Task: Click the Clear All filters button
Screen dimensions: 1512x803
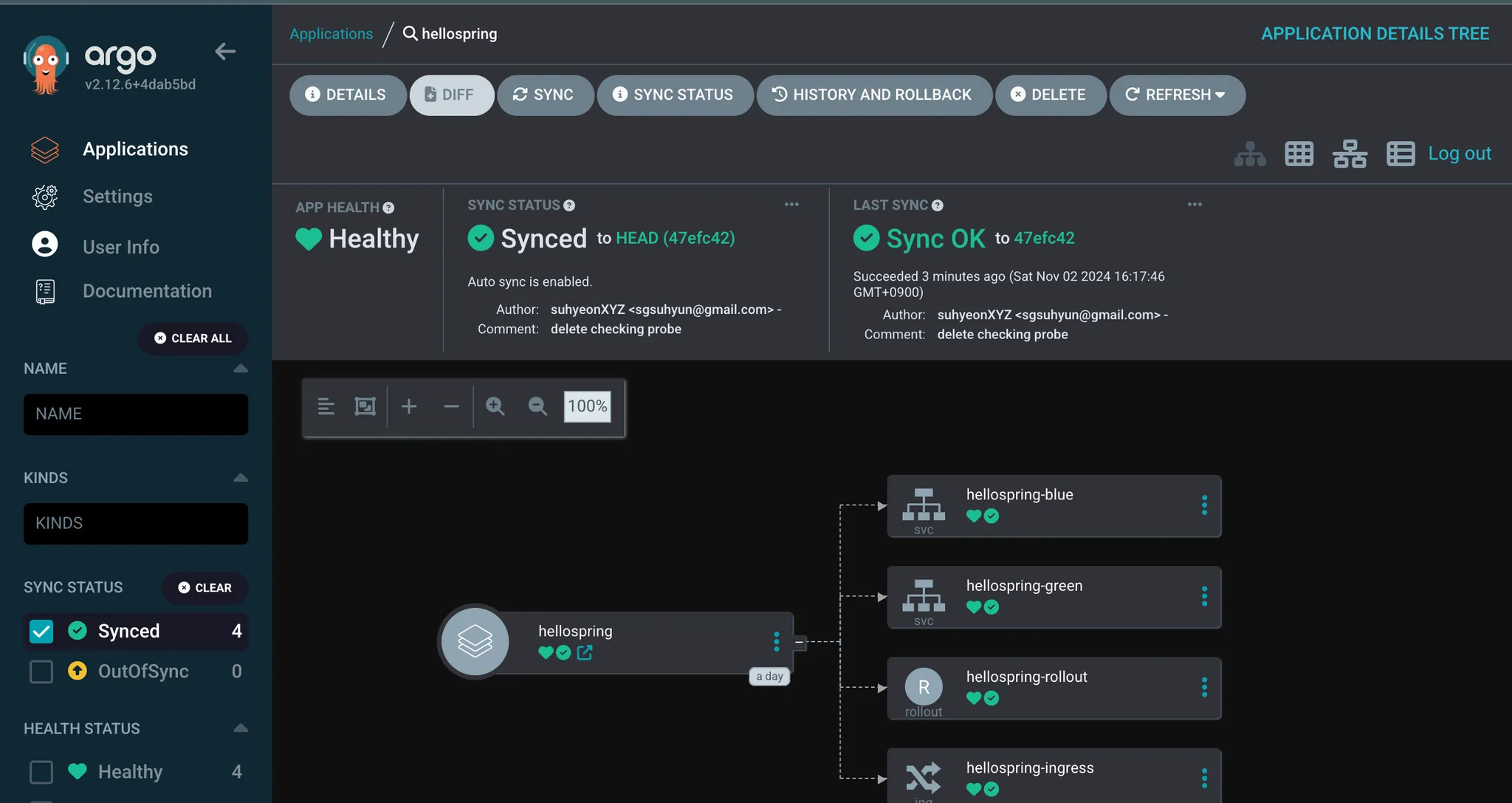Action: tap(193, 338)
